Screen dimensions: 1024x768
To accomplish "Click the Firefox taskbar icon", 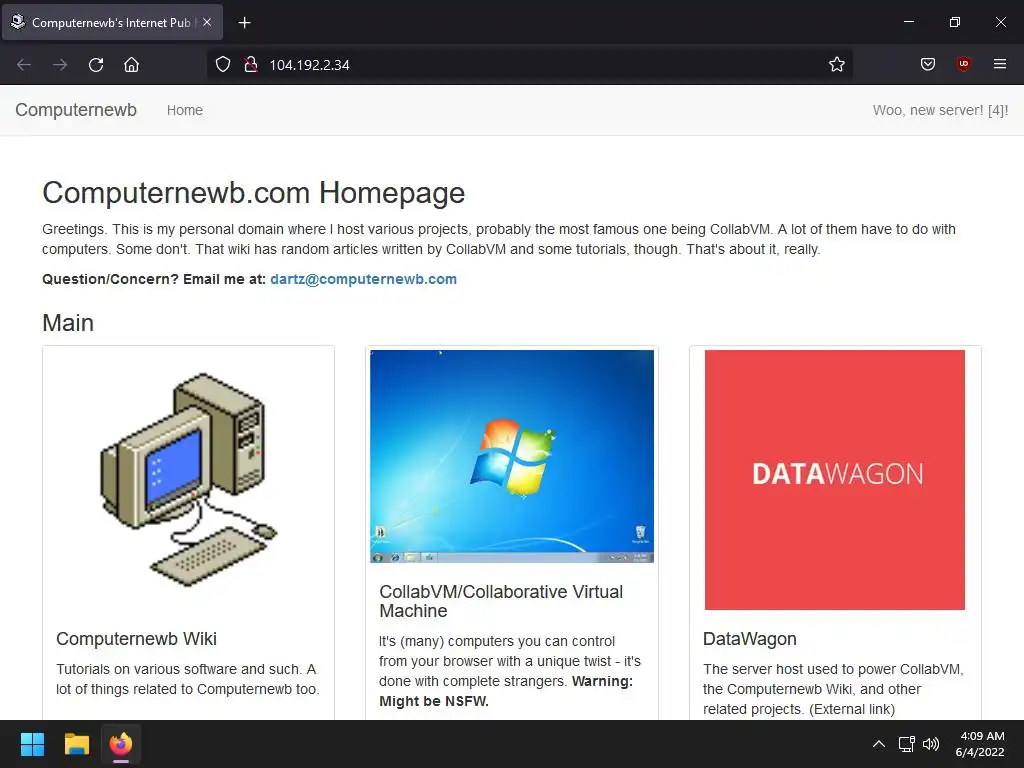I will [121, 744].
